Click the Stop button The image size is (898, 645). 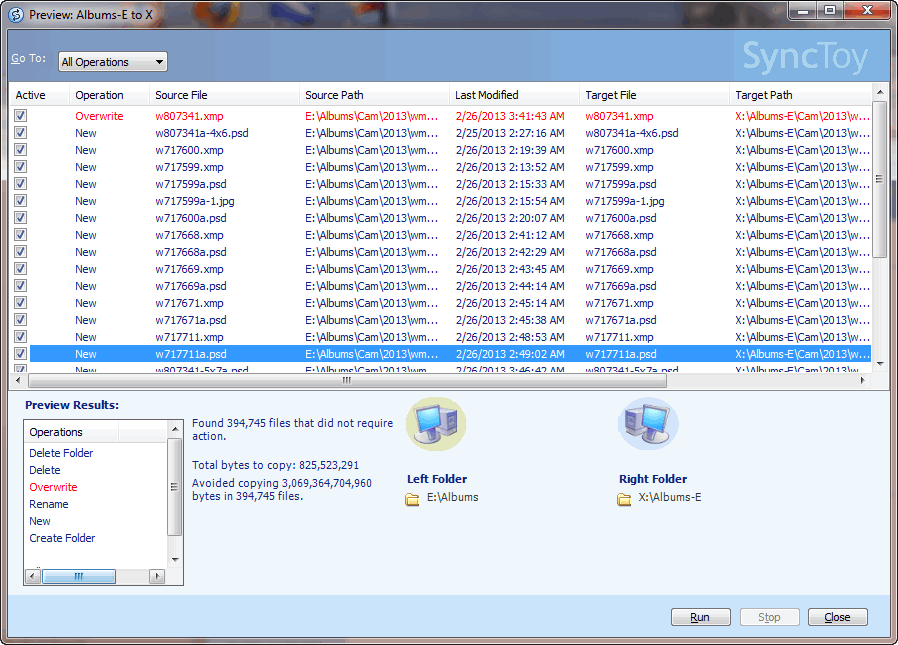point(769,617)
